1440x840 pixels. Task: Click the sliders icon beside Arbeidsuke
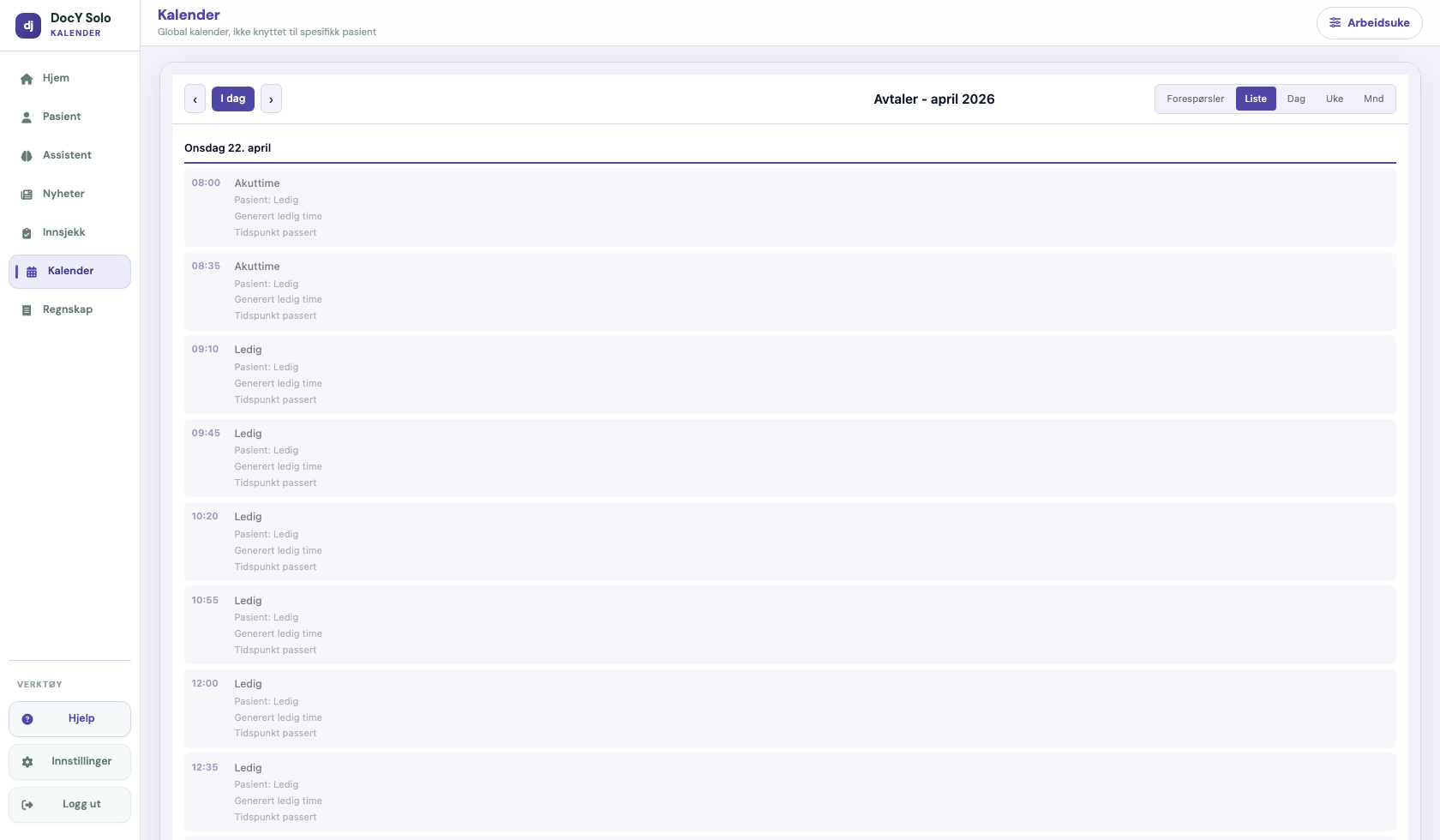pos(1335,23)
